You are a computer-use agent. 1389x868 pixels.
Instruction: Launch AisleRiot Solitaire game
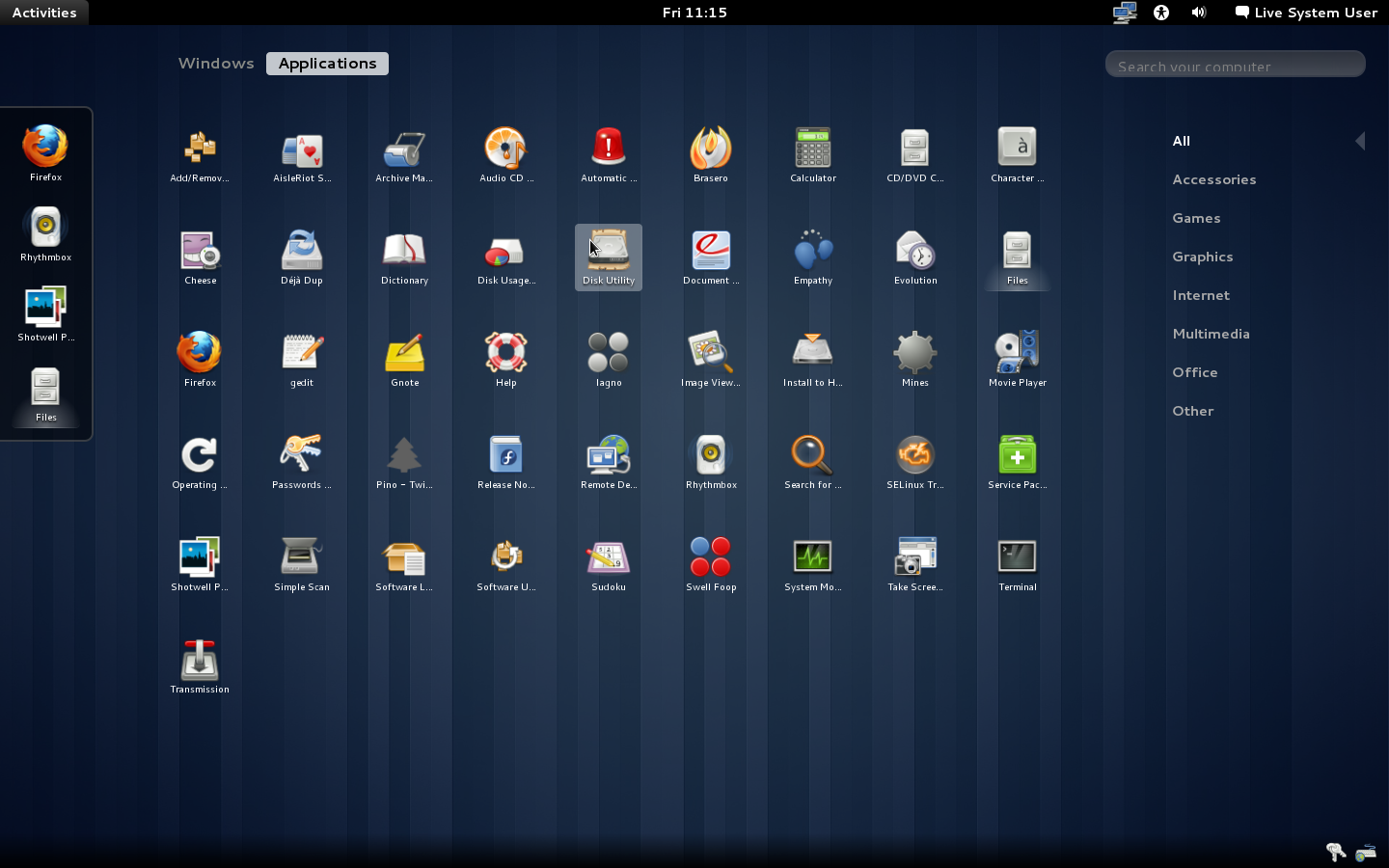tap(302, 156)
